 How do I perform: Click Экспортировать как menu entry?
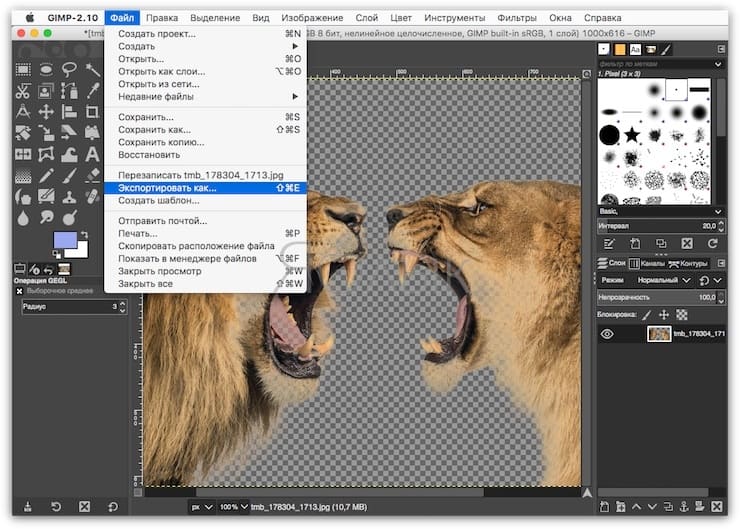pyautogui.click(x=206, y=188)
